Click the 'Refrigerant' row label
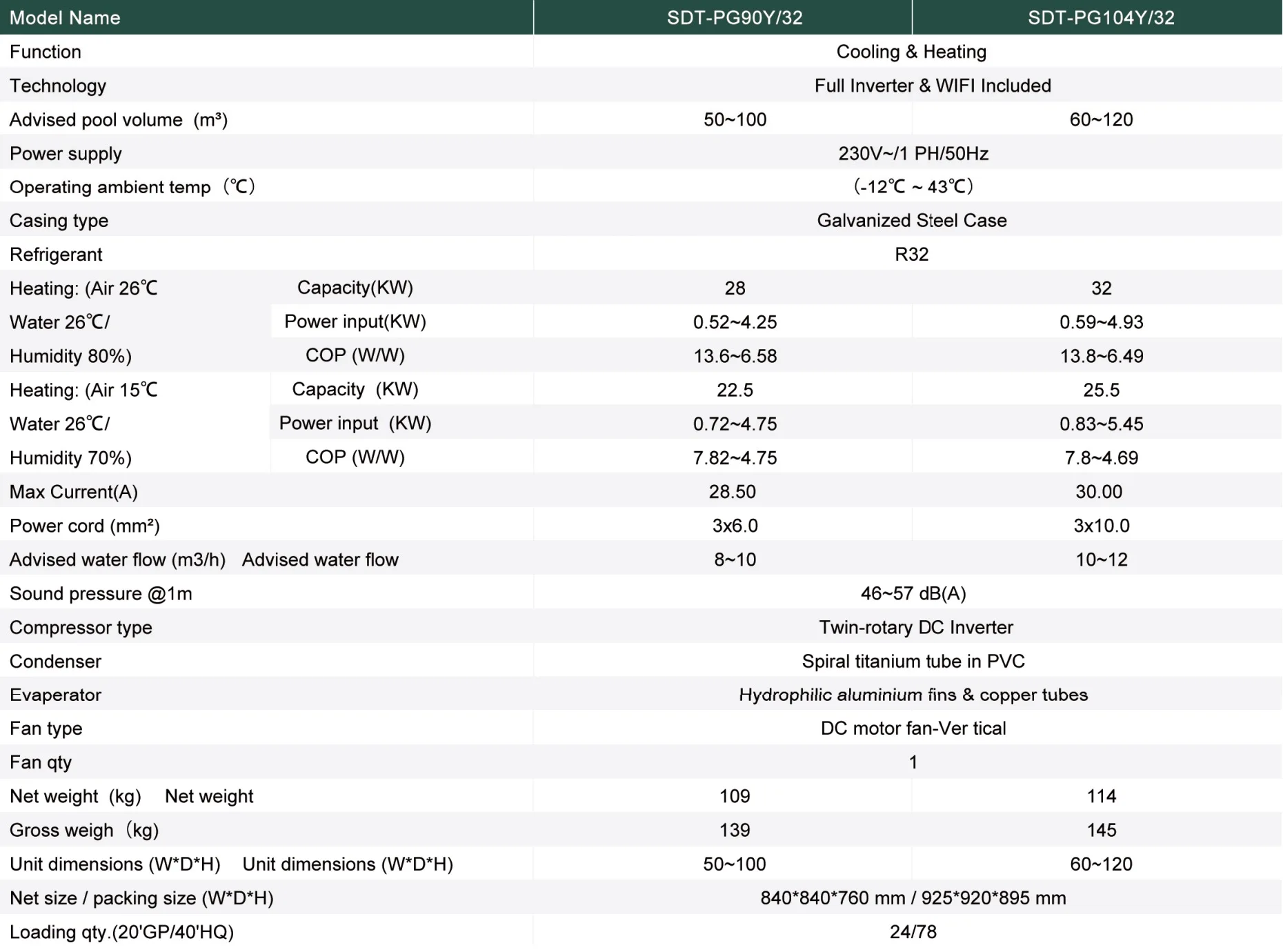 tap(56, 255)
